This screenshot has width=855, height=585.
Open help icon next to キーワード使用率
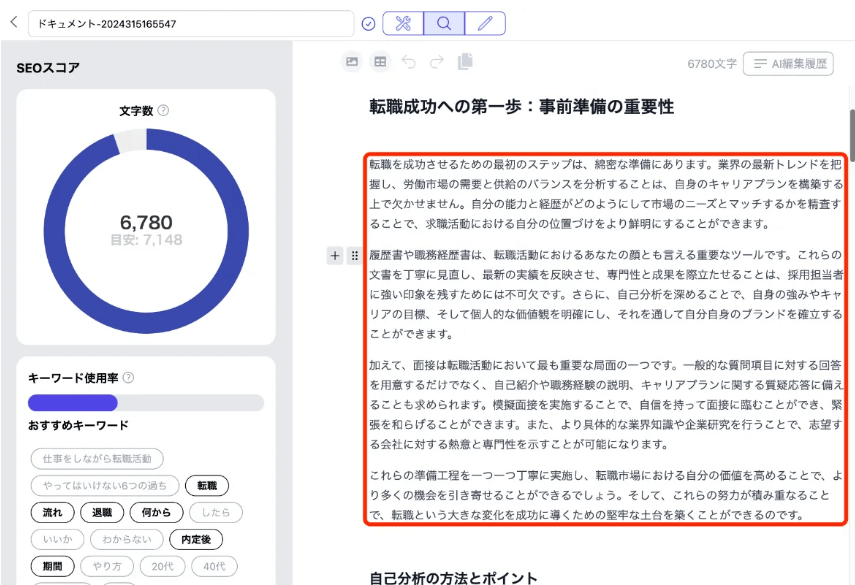coord(128,377)
